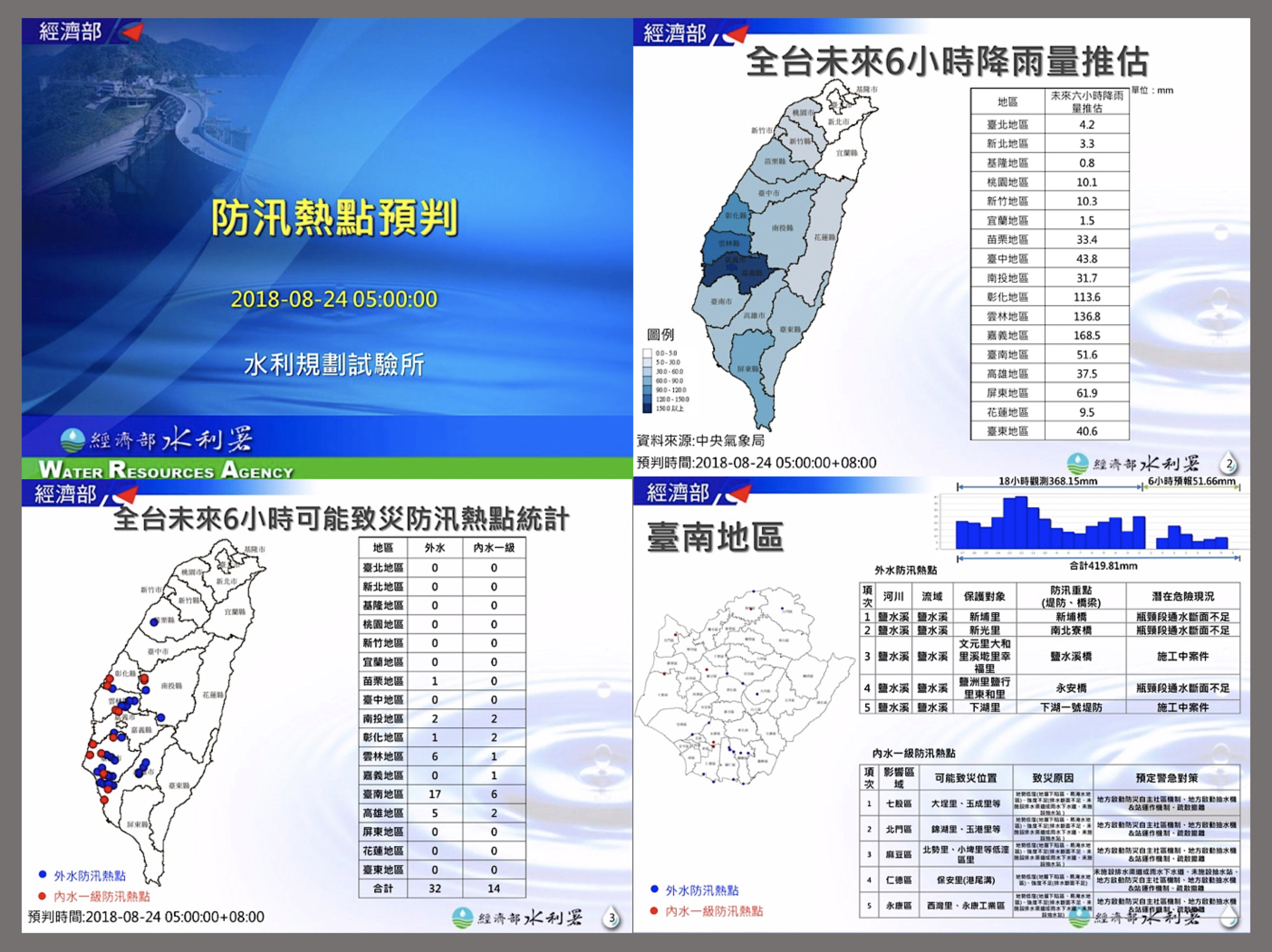The width and height of the screenshot is (1272, 952).
Task: Click the 0.0-5.0 legend color box
Action: 647,353
